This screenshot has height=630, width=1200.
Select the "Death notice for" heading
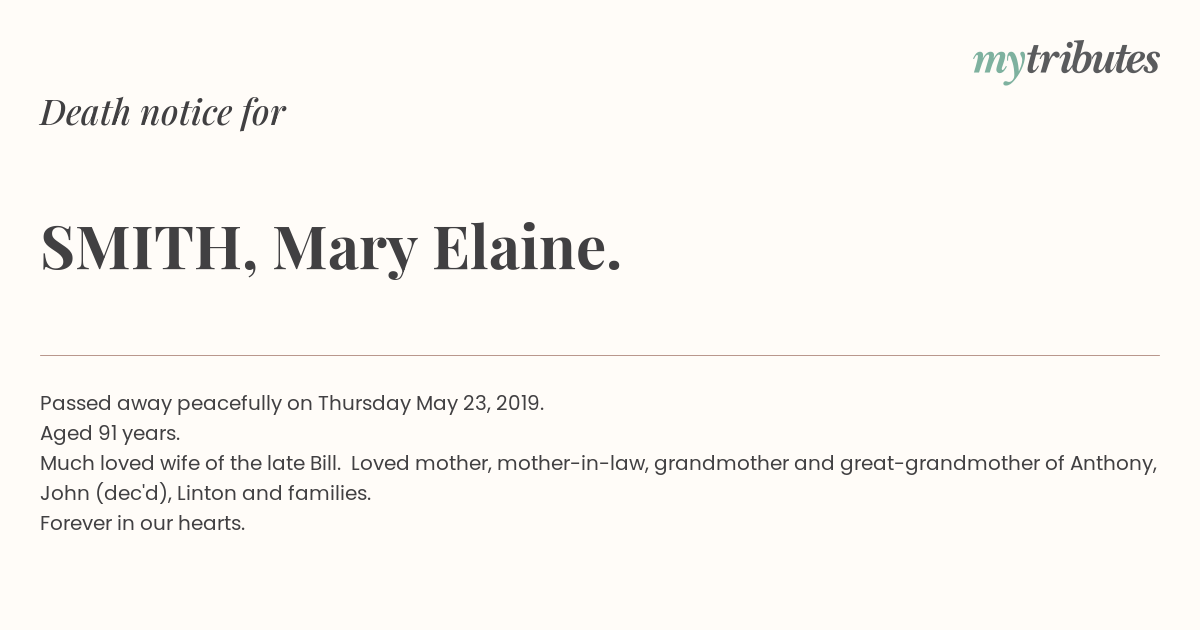[x=163, y=112]
